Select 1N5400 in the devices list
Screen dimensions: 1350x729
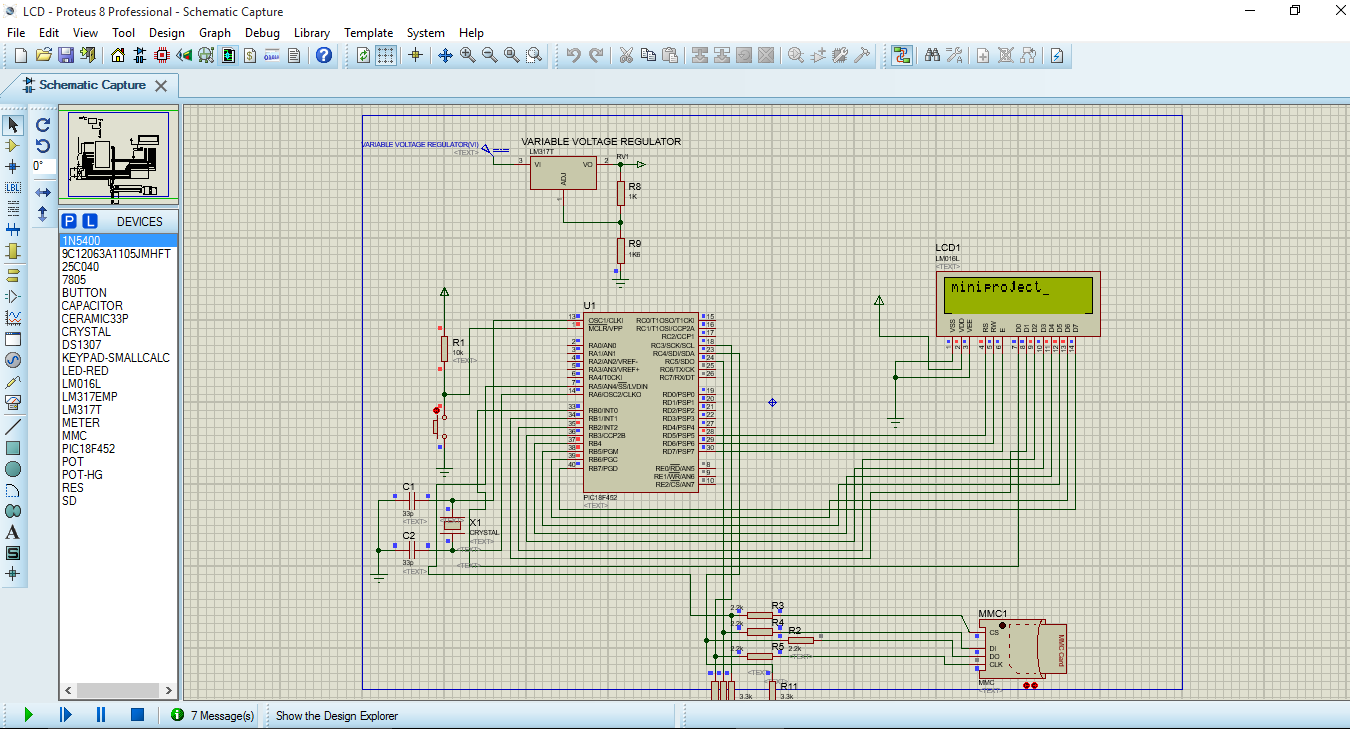118,241
